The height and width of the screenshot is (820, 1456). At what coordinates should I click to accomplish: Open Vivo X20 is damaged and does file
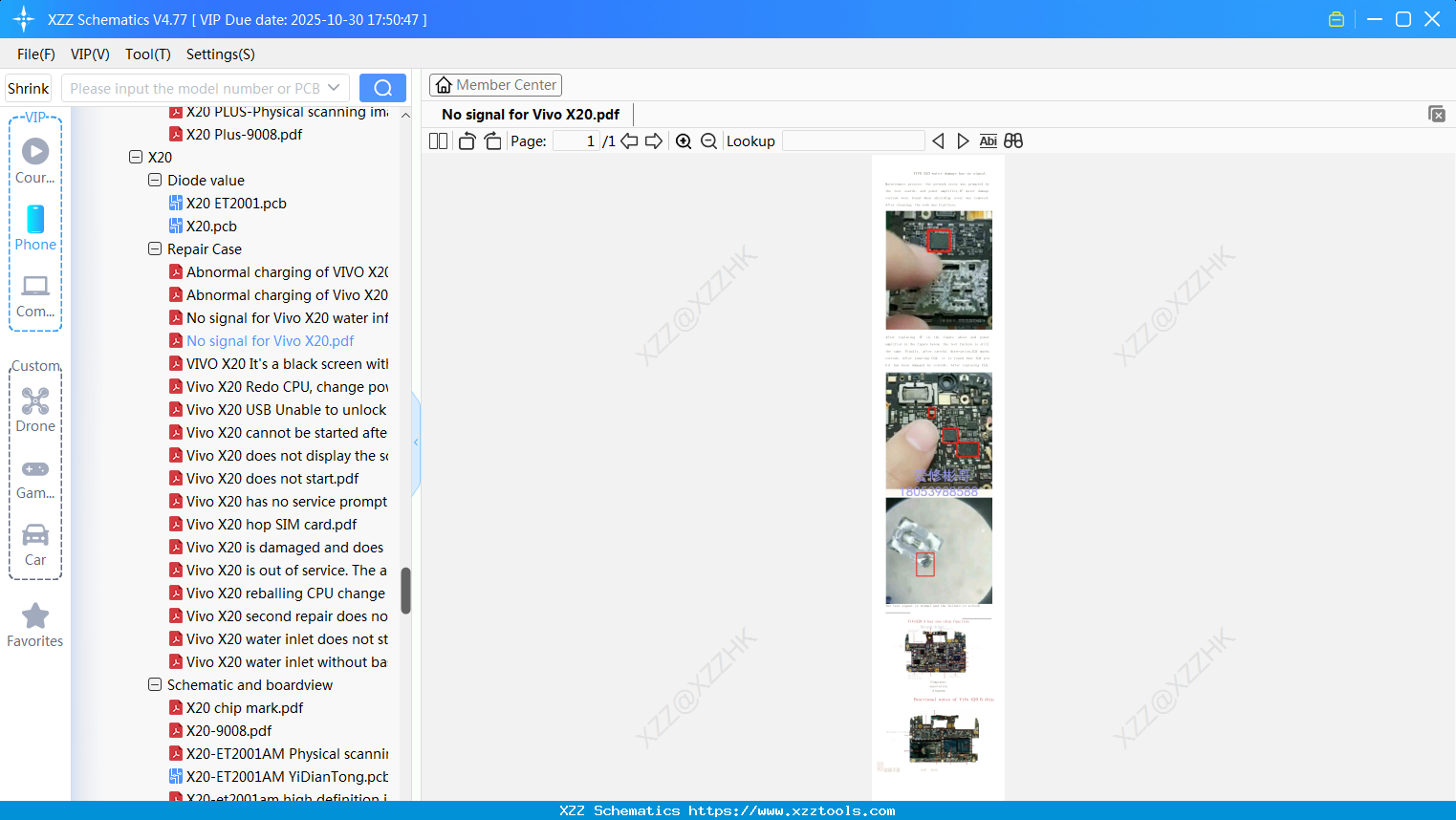click(285, 547)
